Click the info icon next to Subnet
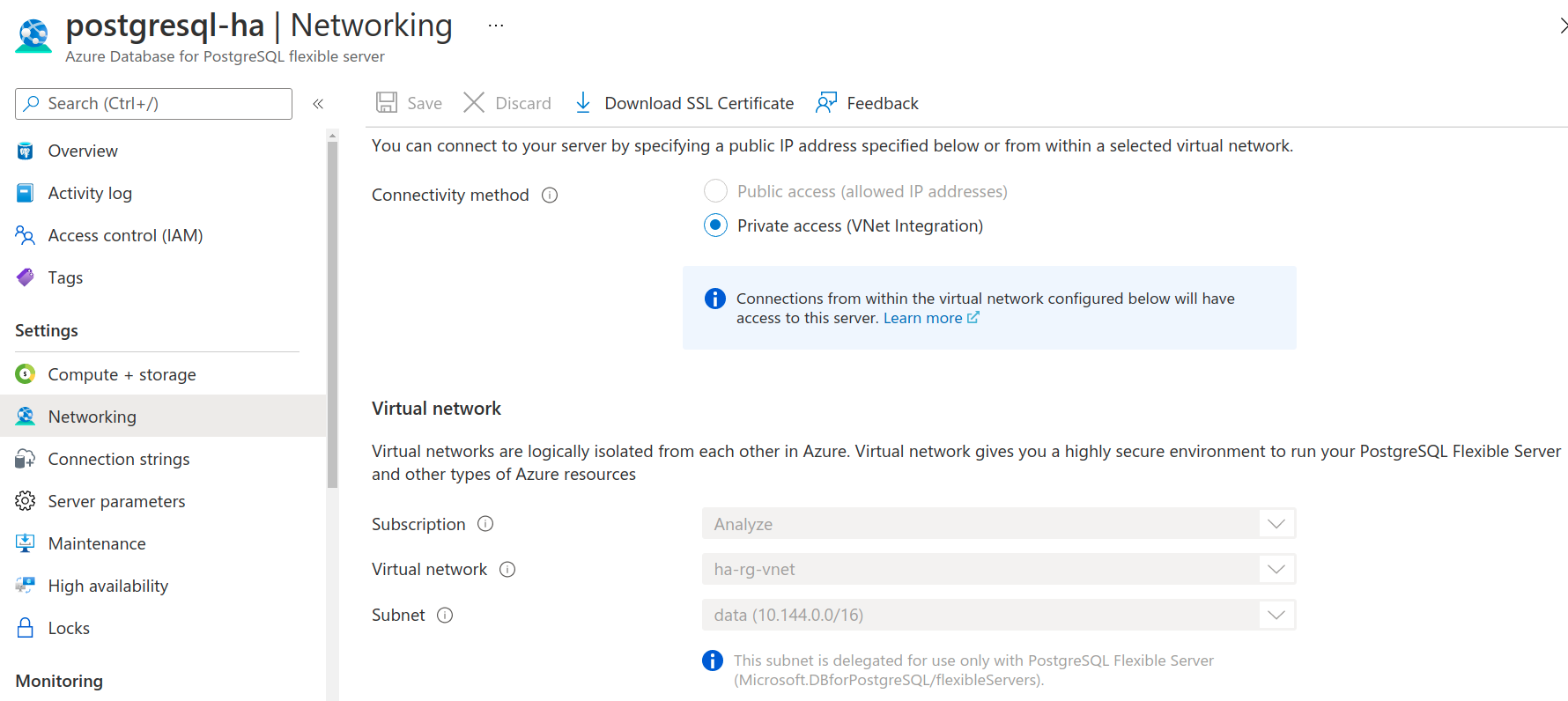The image size is (1568, 701). coord(445,616)
